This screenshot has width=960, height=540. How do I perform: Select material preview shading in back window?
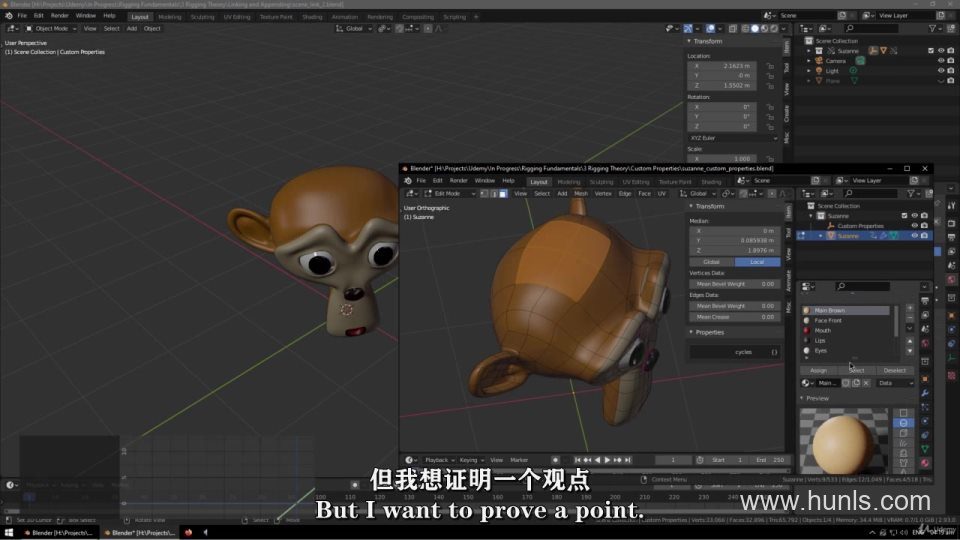765,29
